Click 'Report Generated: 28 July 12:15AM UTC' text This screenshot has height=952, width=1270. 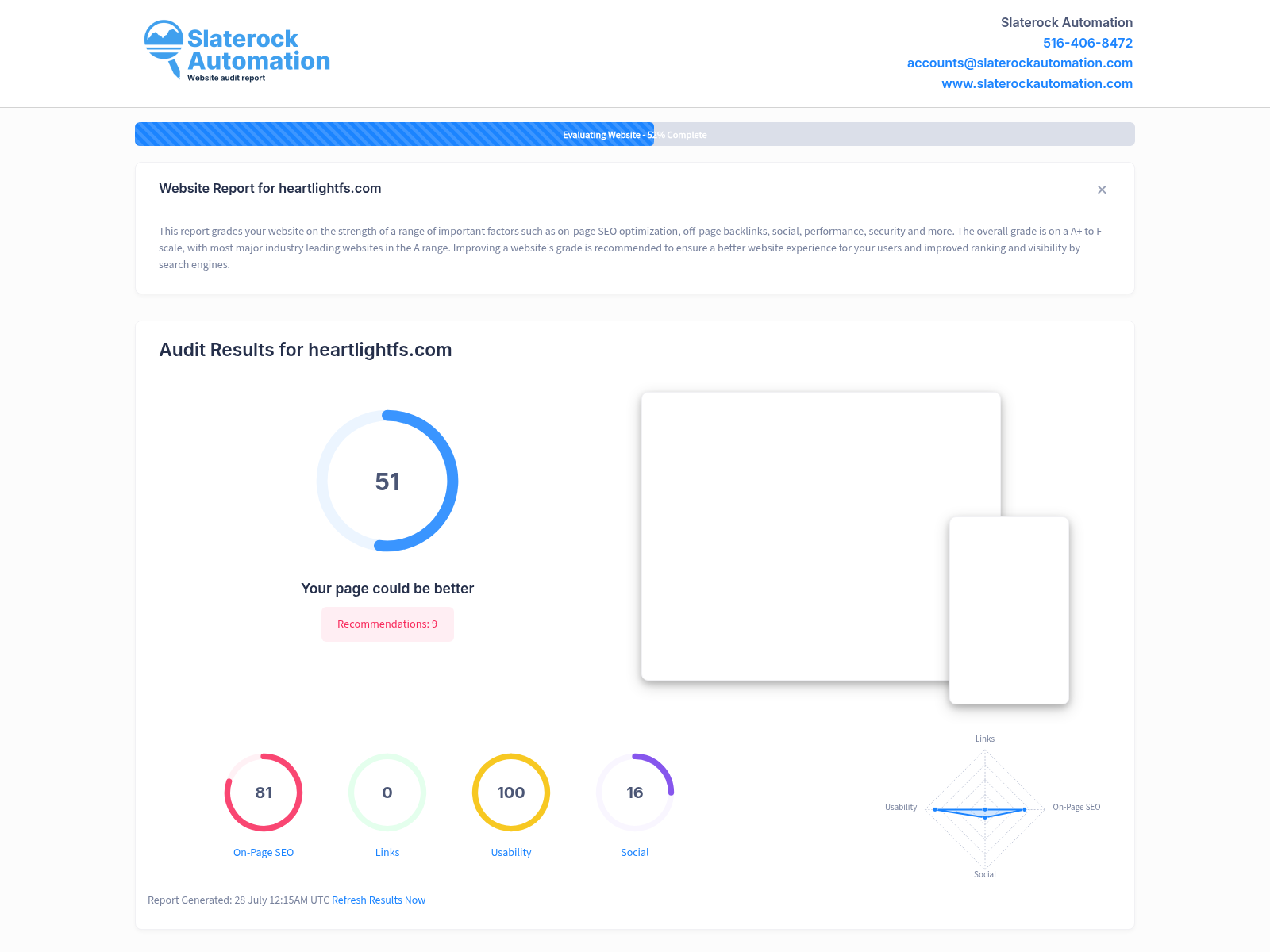(x=238, y=900)
